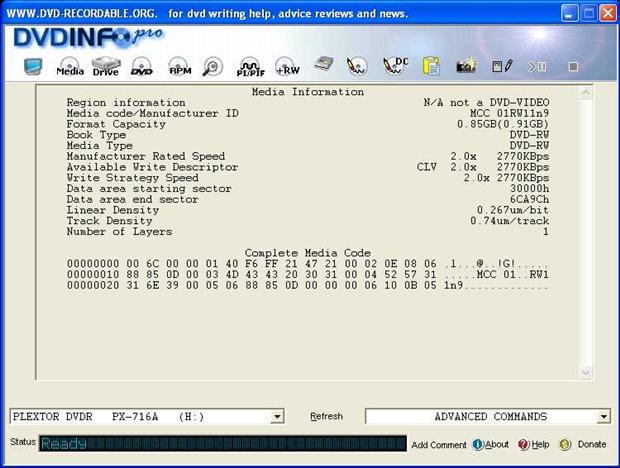Click the optical drive tray icon
Screen dimensions: 620x468
(323, 64)
